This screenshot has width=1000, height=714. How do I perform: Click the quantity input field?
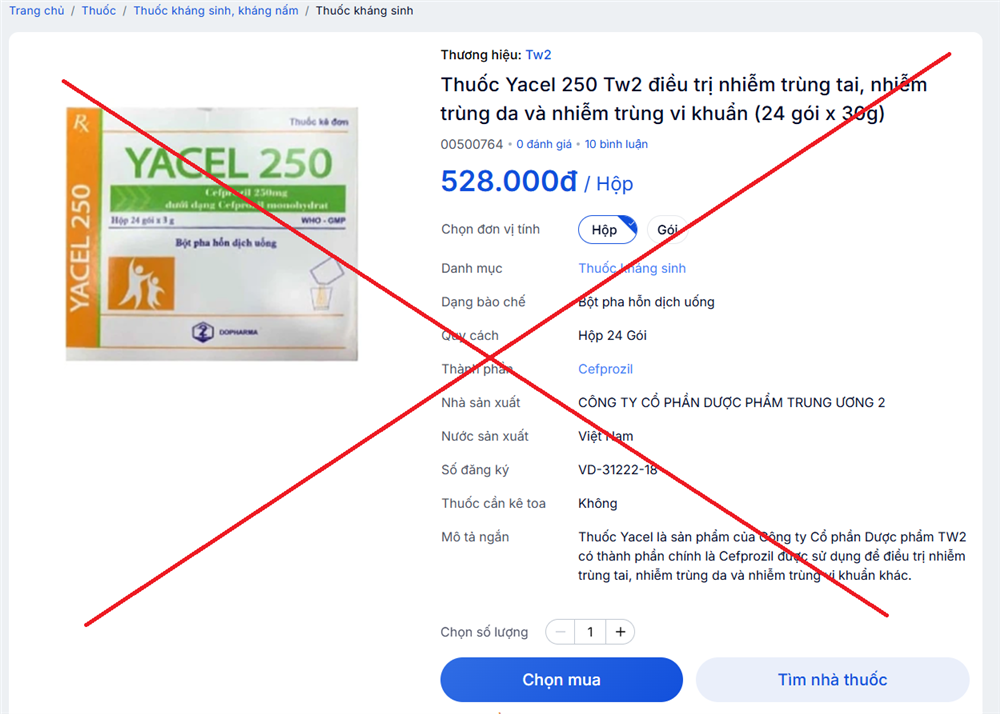[x=590, y=632]
